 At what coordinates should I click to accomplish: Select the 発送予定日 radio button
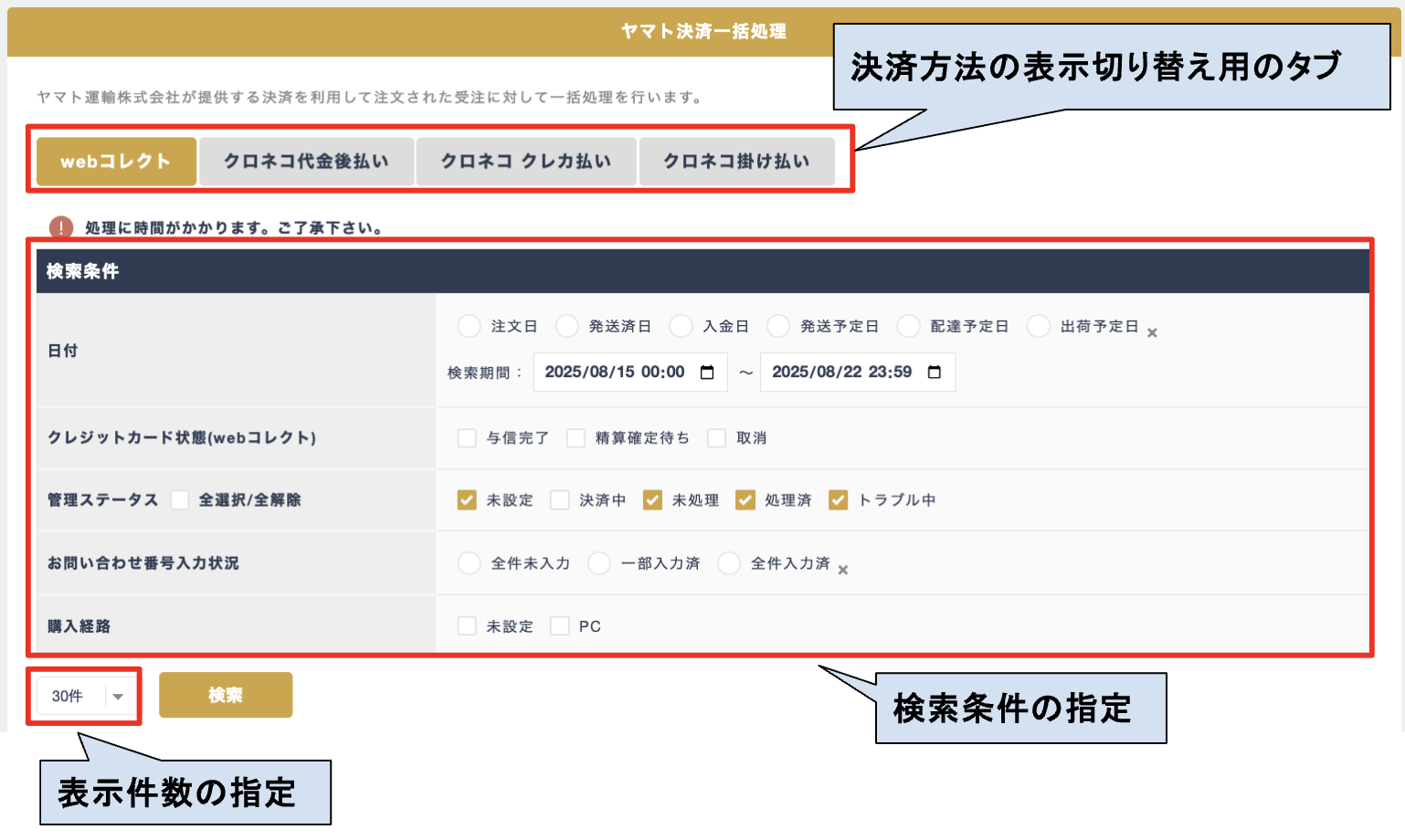778,327
